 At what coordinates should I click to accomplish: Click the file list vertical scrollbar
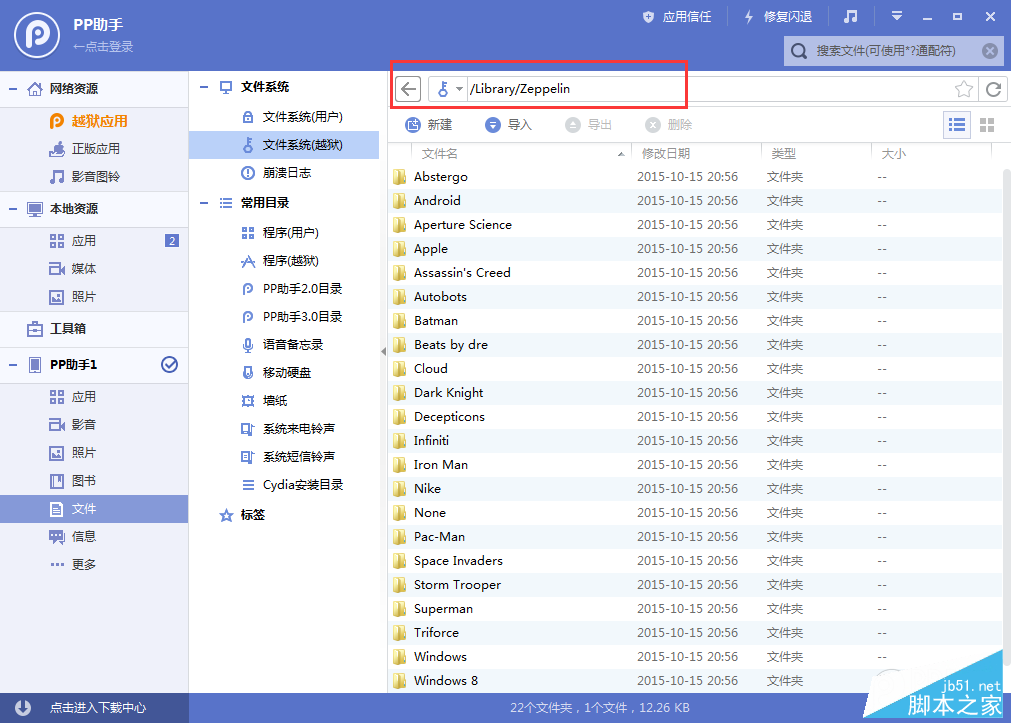[1006, 419]
